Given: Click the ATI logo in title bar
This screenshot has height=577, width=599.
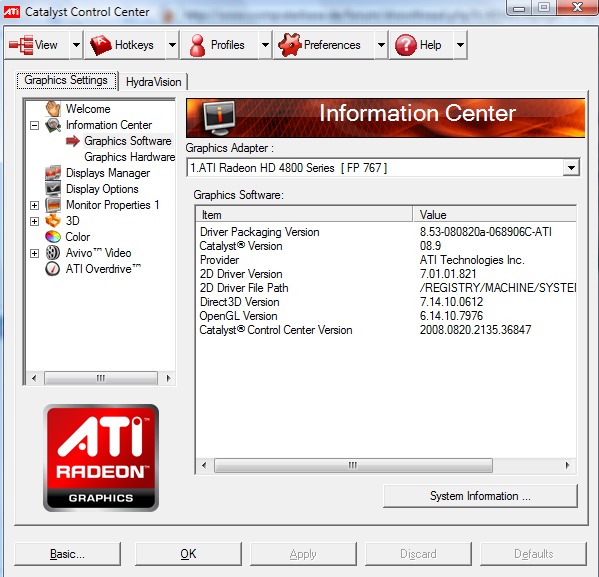Looking at the screenshot, I should (11, 12).
